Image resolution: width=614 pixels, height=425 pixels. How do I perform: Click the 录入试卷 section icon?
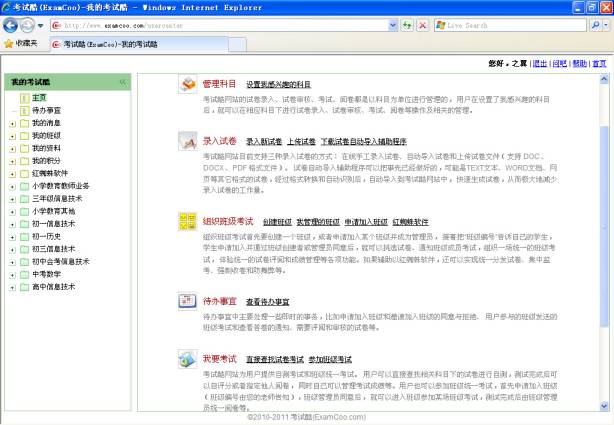click(187, 144)
